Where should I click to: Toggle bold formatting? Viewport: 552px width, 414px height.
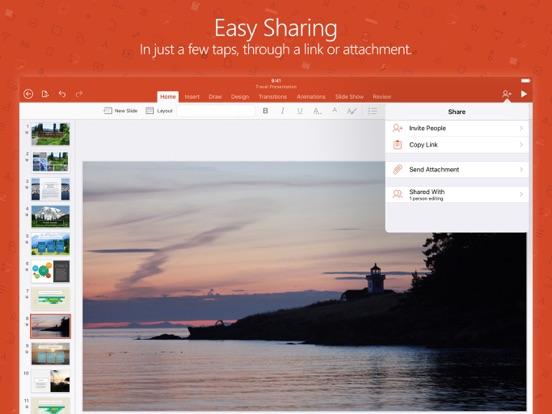tap(265, 111)
